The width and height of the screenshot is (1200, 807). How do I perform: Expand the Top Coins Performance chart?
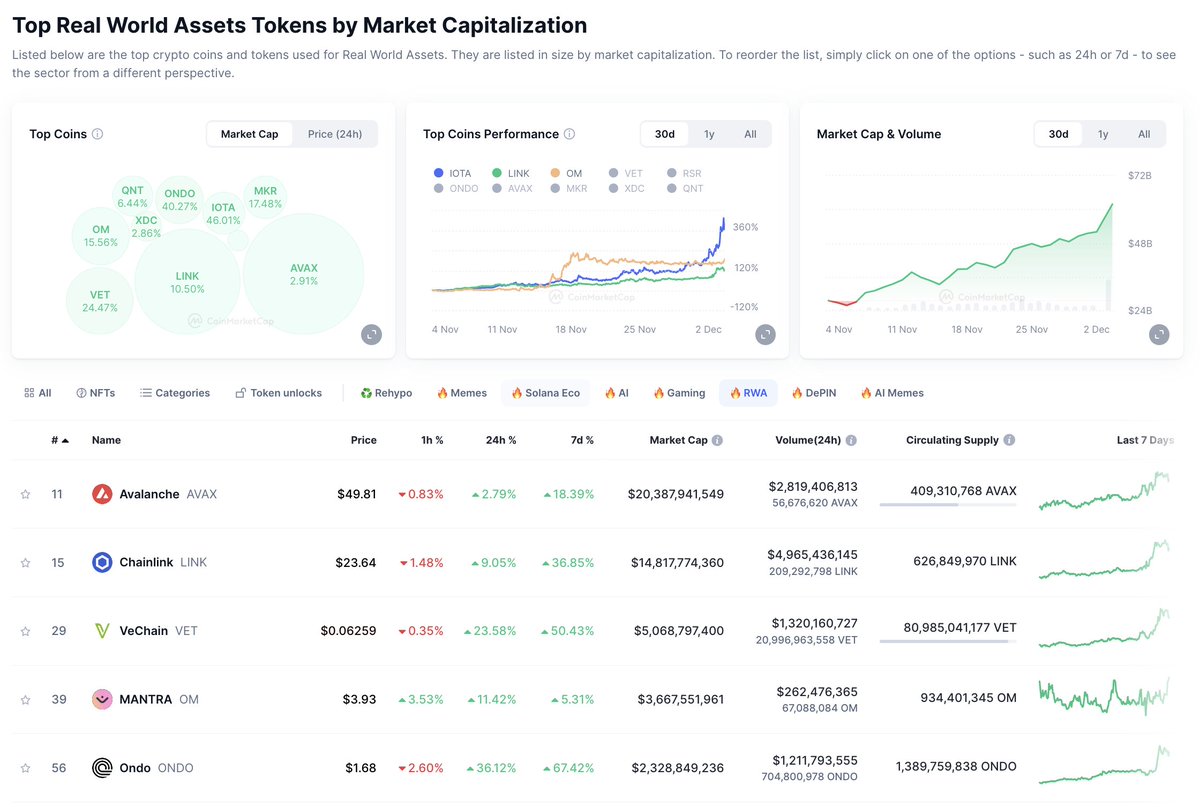pos(765,335)
